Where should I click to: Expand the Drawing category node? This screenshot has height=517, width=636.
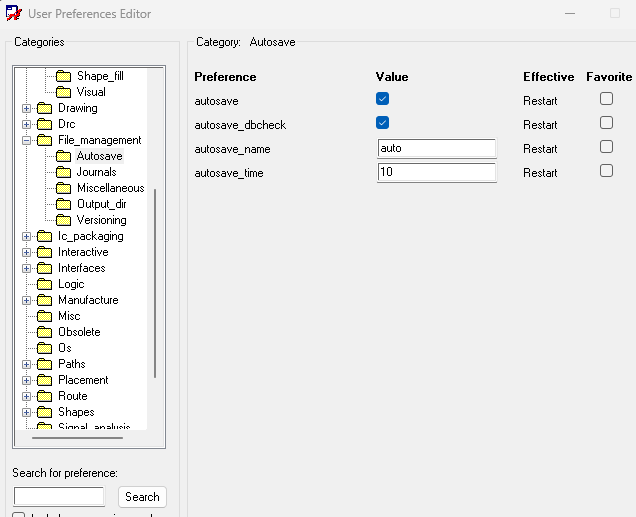26,108
